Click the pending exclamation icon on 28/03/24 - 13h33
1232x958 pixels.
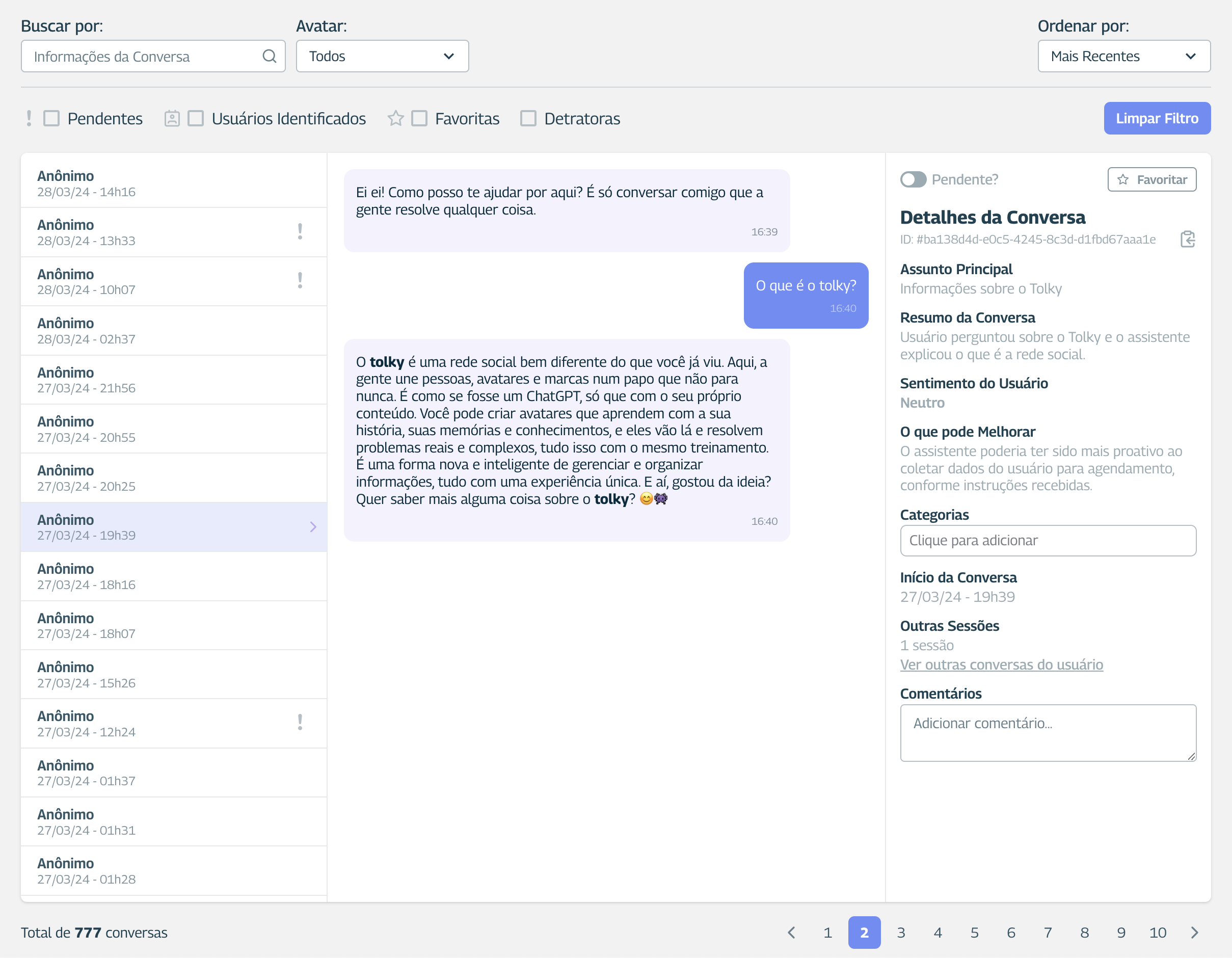[x=300, y=231]
